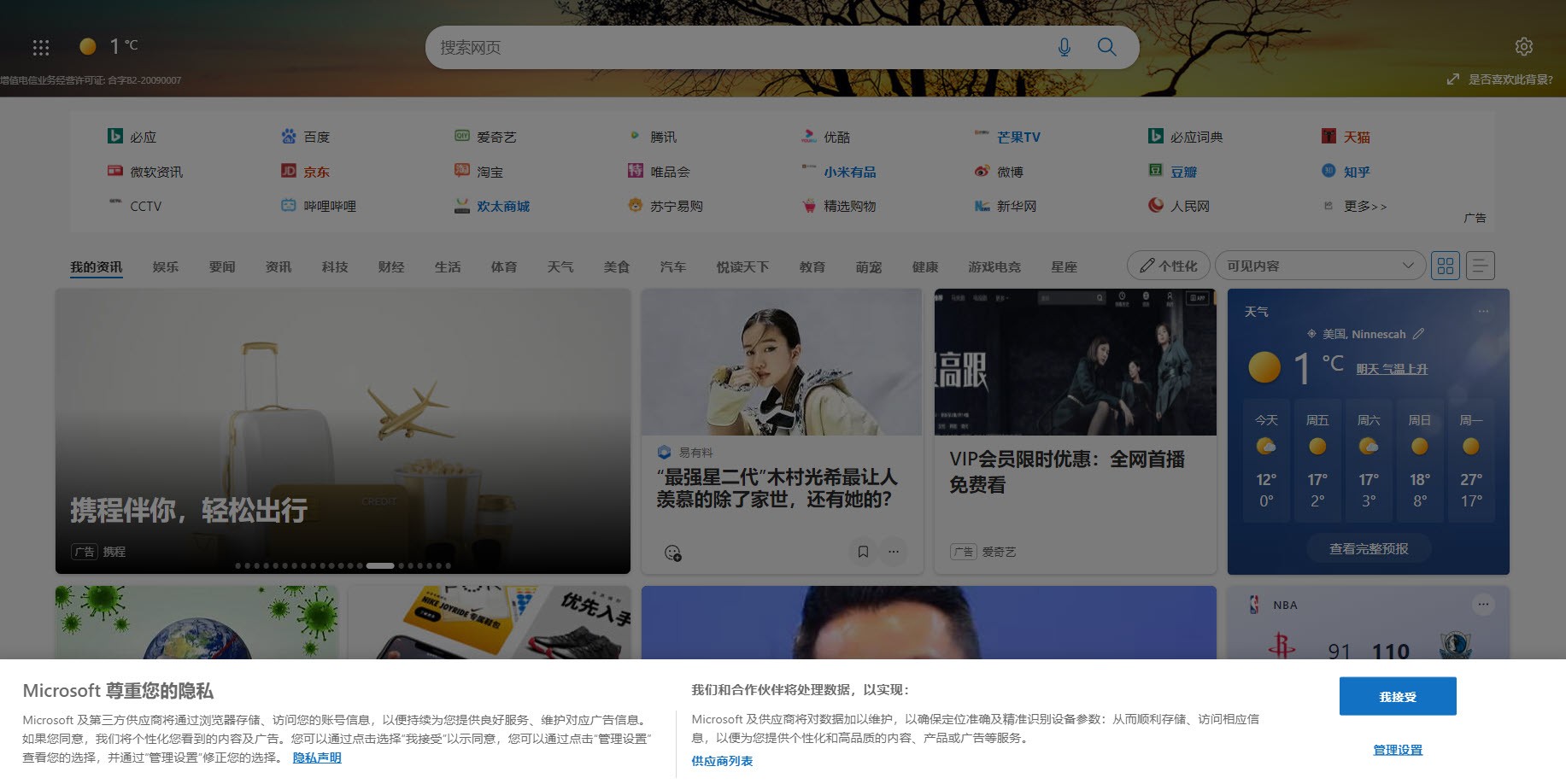
Task: Click the search magnifier icon
Action: [1106, 47]
